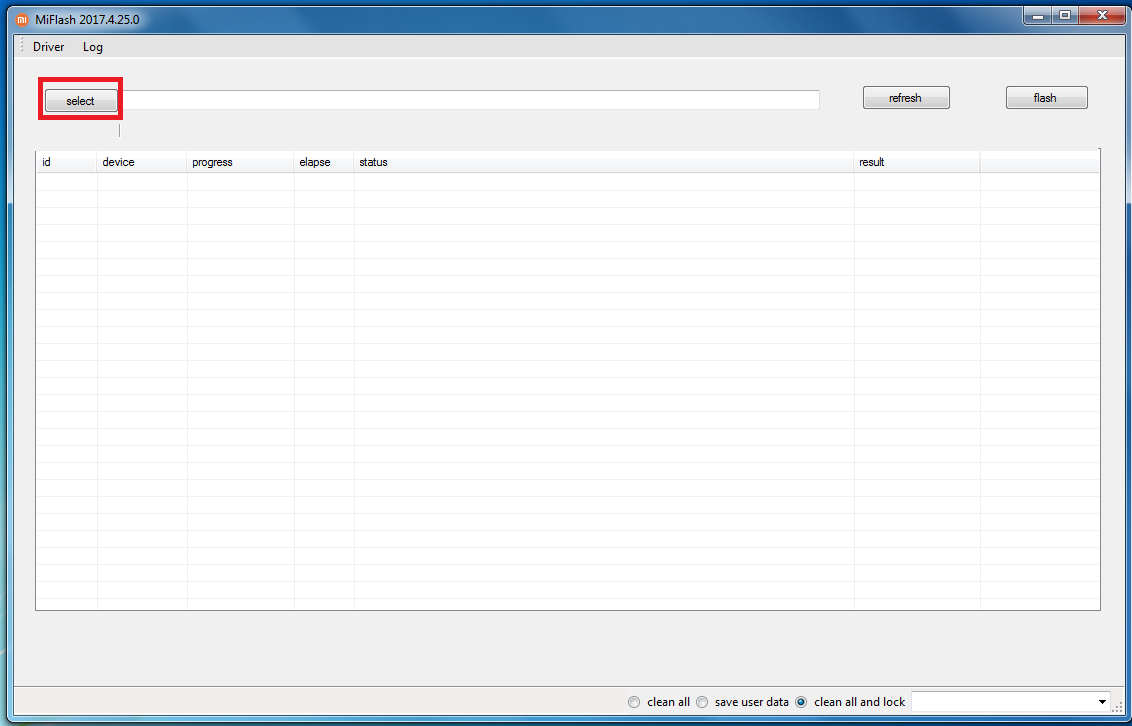The height and width of the screenshot is (726, 1132).
Task: Click the MiFlash logo in the title bar
Action: click(22, 19)
